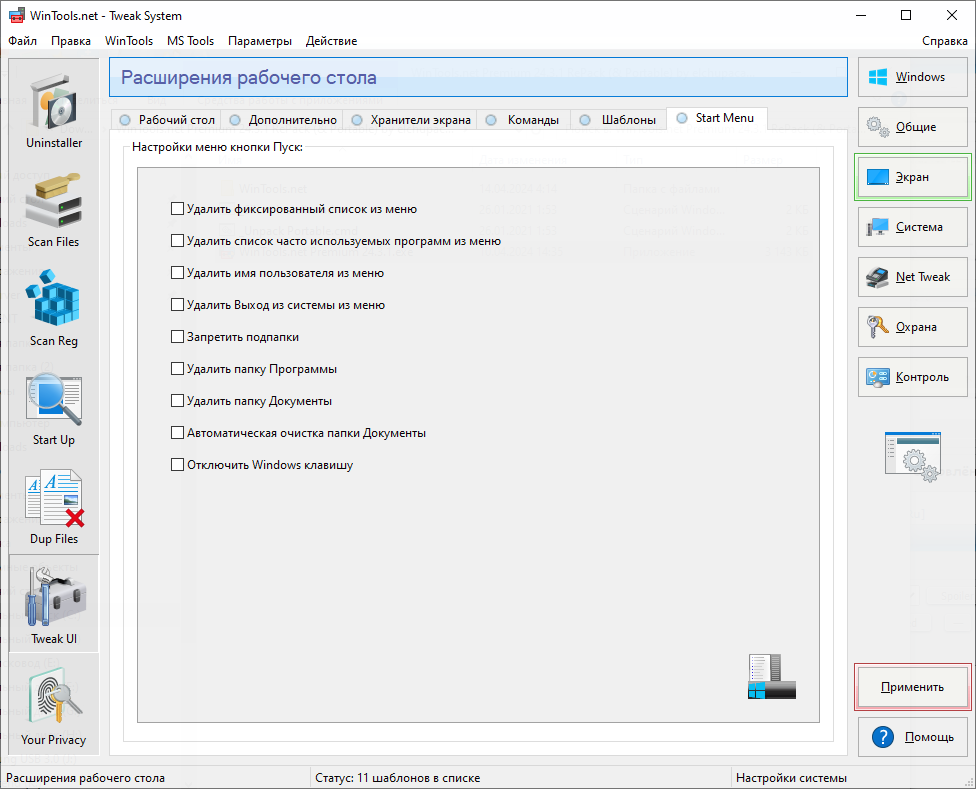
Task: Toggle 'Отключить Windows клавишу' checkbox
Action: click(178, 465)
